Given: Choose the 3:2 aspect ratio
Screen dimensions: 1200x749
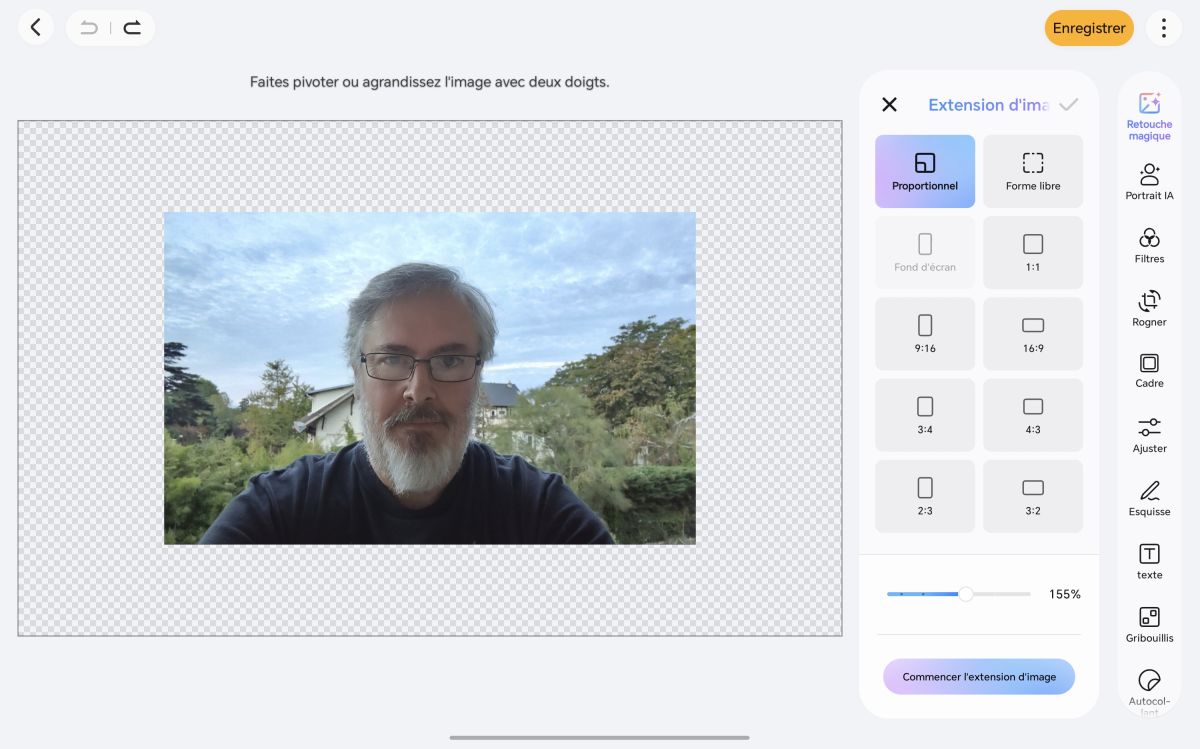Looking at the screenshot, I should point(1033,496).
